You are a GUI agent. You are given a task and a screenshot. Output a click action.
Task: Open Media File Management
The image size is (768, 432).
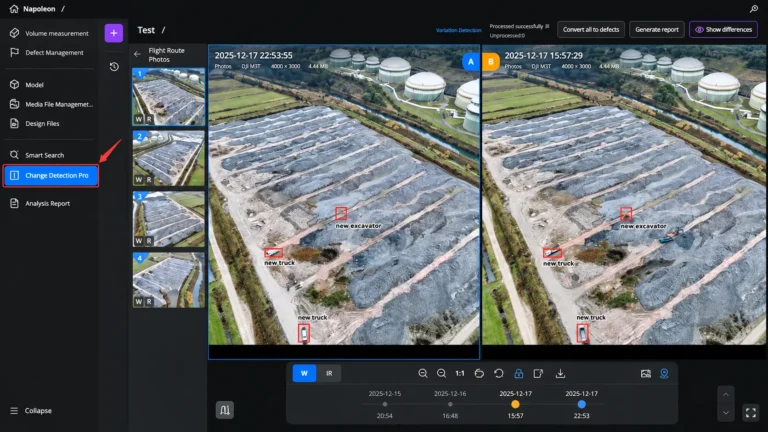click(x=51, y=104)
